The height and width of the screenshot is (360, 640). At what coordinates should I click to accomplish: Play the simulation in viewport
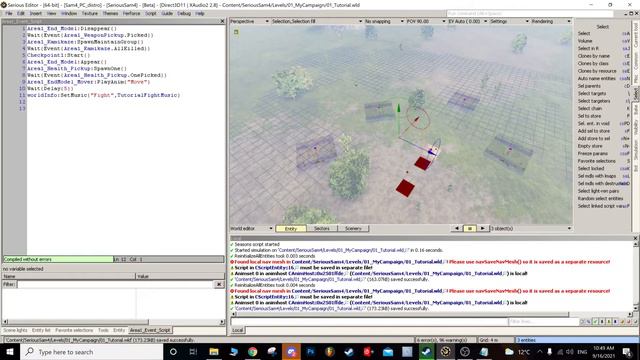[482, 229]
